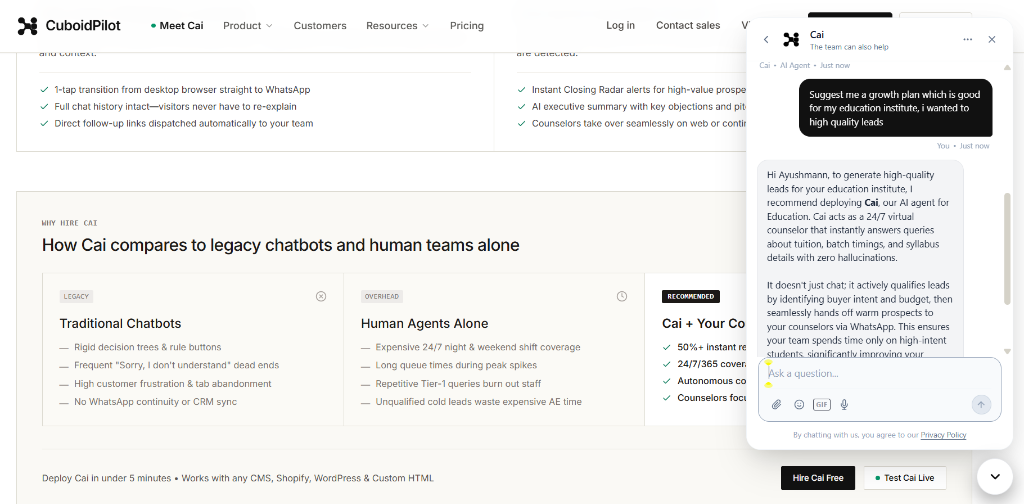Click Contact sales in the navbar
The image size is (1024, 504).
pos(688,25)
